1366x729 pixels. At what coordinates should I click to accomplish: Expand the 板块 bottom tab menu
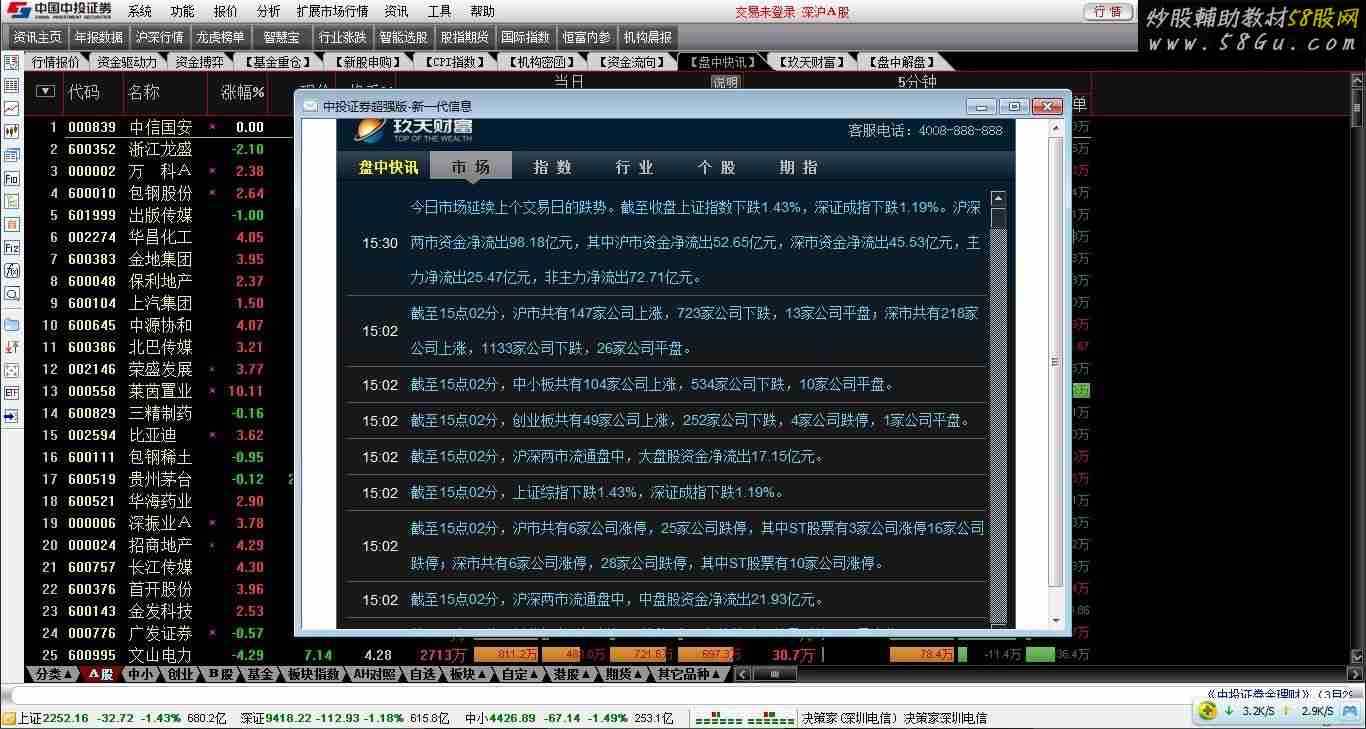click(467, 674)
